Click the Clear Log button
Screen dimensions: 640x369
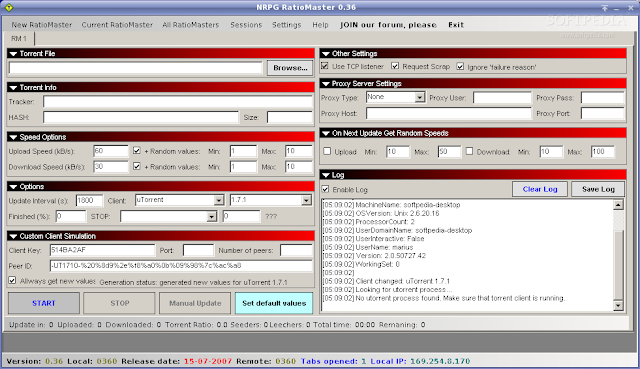540,189
